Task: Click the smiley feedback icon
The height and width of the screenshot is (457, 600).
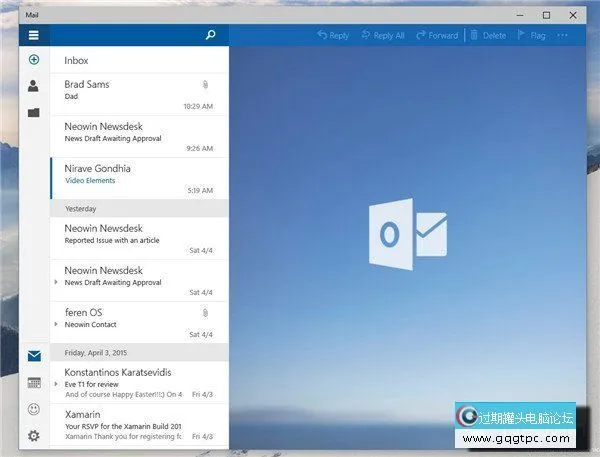Action: (x=34, y=409)
